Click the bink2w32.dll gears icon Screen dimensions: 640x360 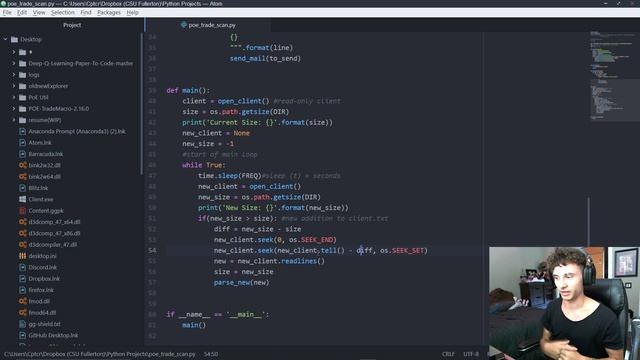[22, 165]
